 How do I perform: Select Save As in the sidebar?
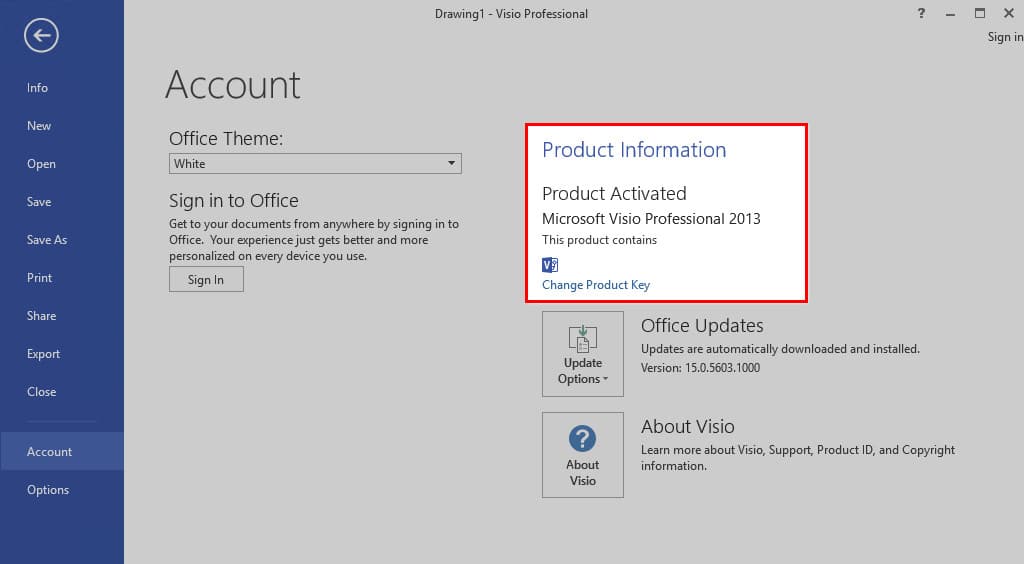coord(46,240)
